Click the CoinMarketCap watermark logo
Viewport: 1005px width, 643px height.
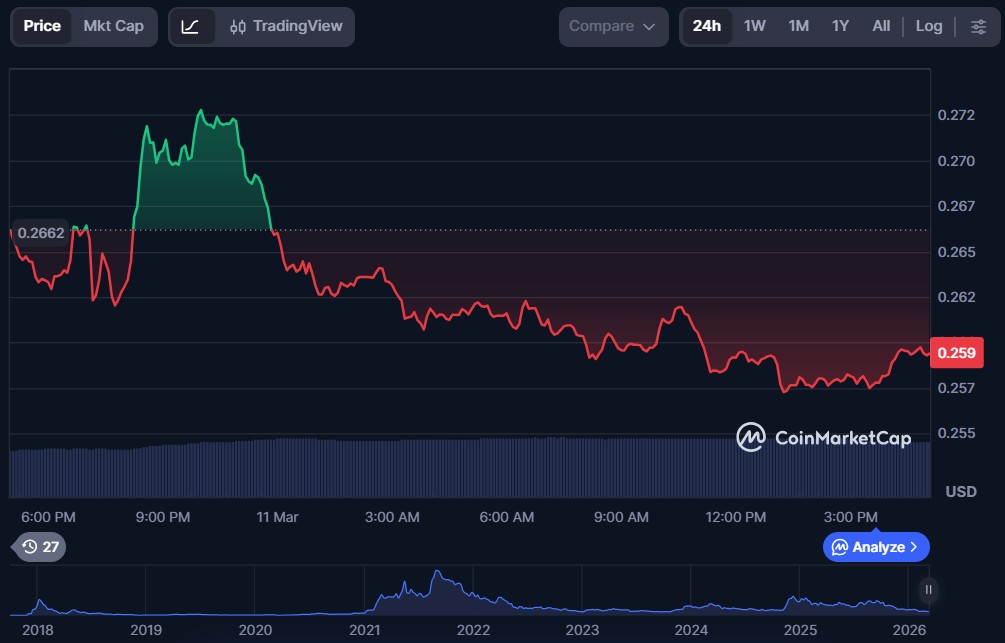click(823, 438)
